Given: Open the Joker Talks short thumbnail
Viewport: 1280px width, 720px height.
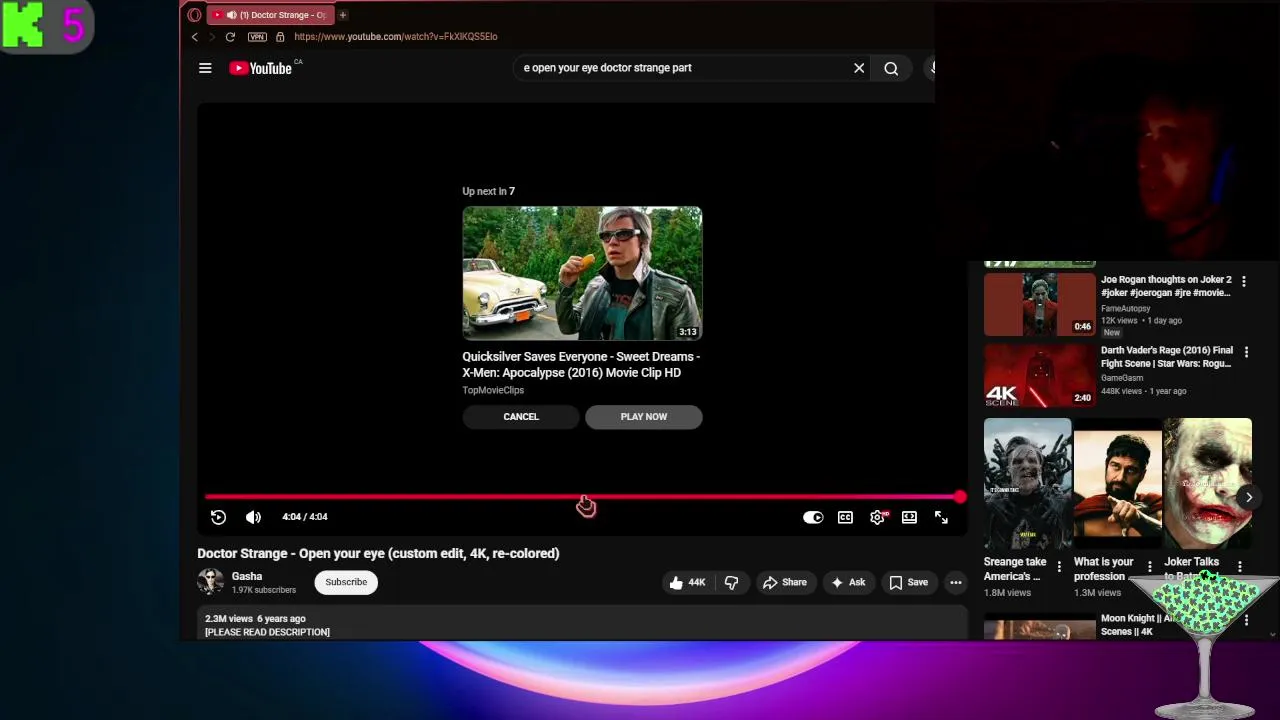Looking at the screenshot, I should [x=1207, y=484].
